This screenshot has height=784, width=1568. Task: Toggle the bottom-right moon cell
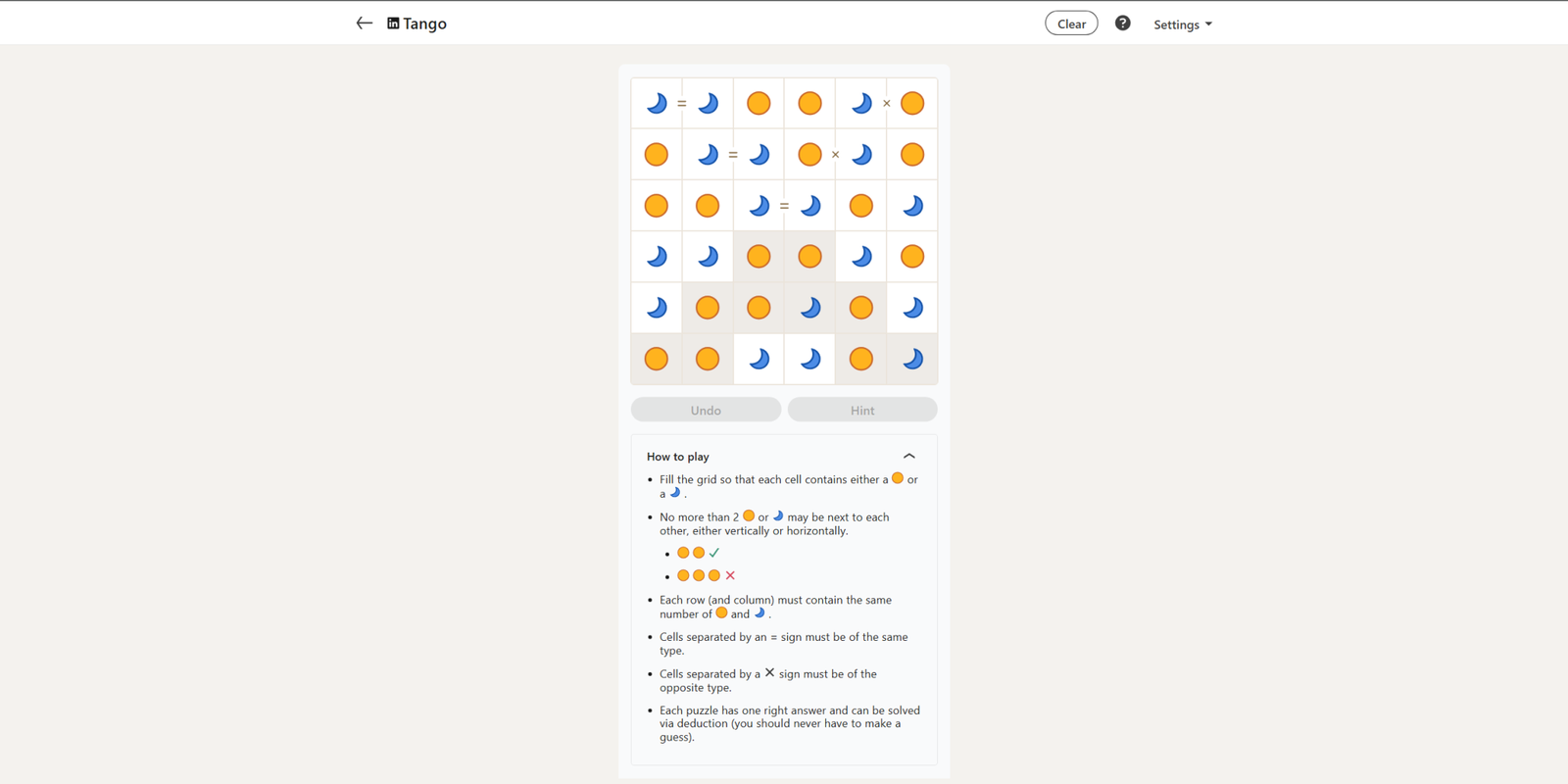point(912,359)
